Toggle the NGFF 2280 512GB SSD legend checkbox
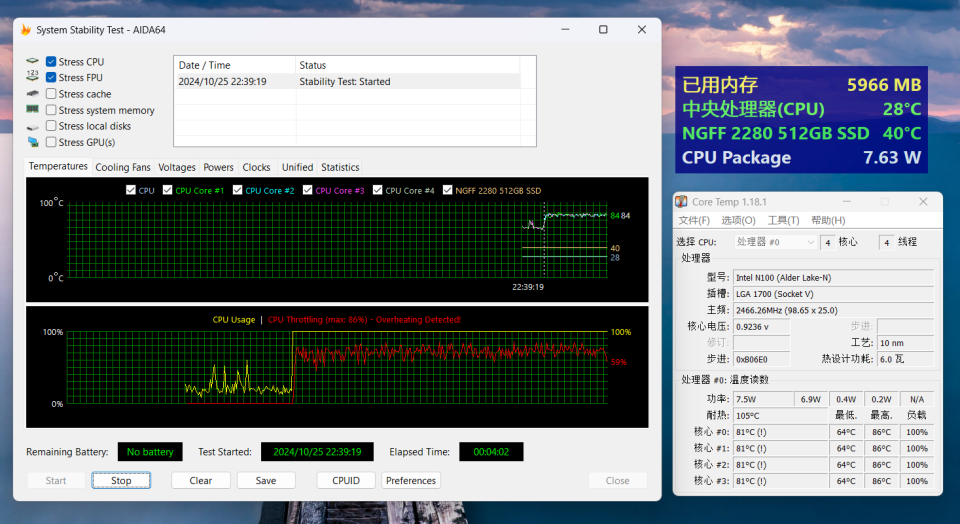960x524 pixels. [x=448, y=190]
